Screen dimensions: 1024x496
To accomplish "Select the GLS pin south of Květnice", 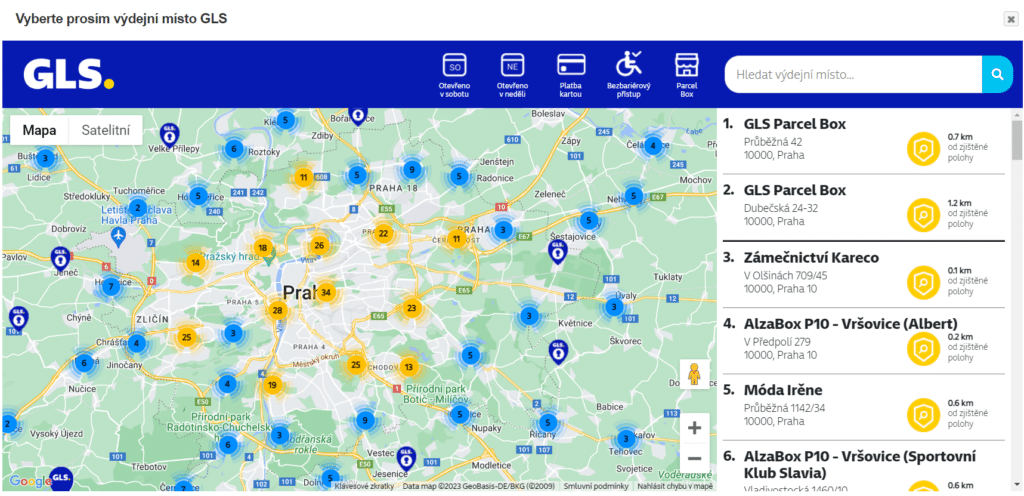I will pos(557,351).
